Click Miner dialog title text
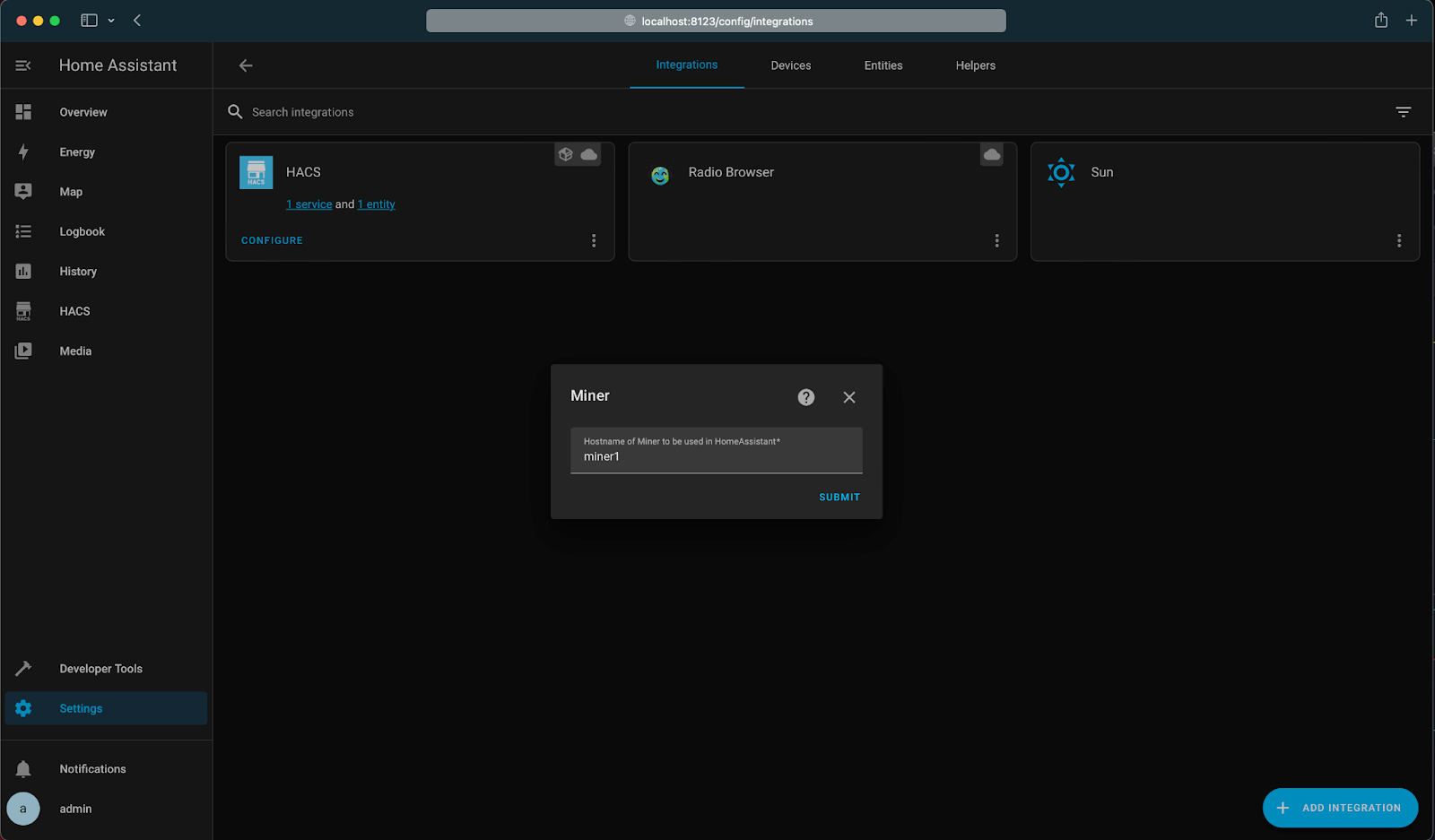 tap(590, 396)
